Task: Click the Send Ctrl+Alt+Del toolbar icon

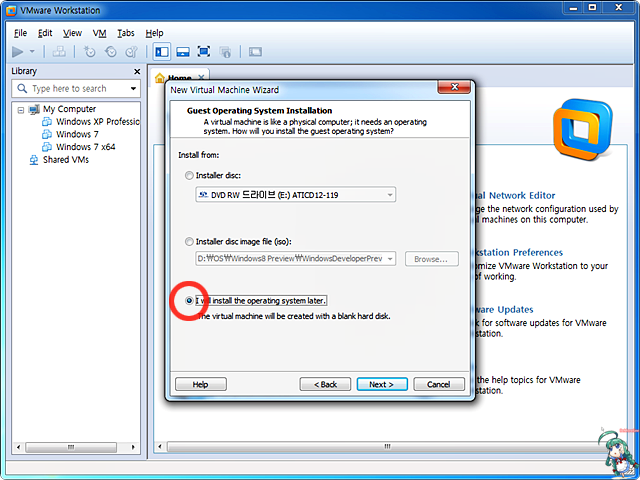Action: tap(59, 52)
